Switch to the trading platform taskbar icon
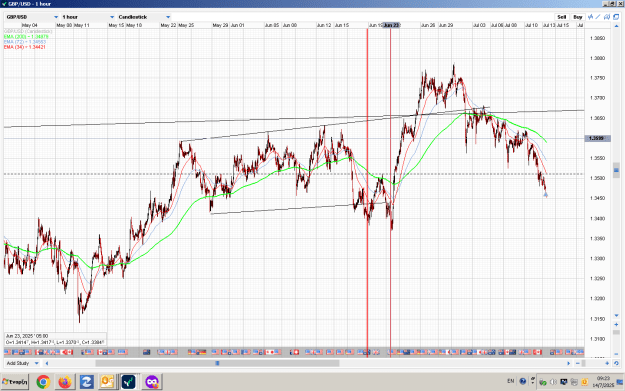Screen dimensions: 625x391 click(129, 382)
